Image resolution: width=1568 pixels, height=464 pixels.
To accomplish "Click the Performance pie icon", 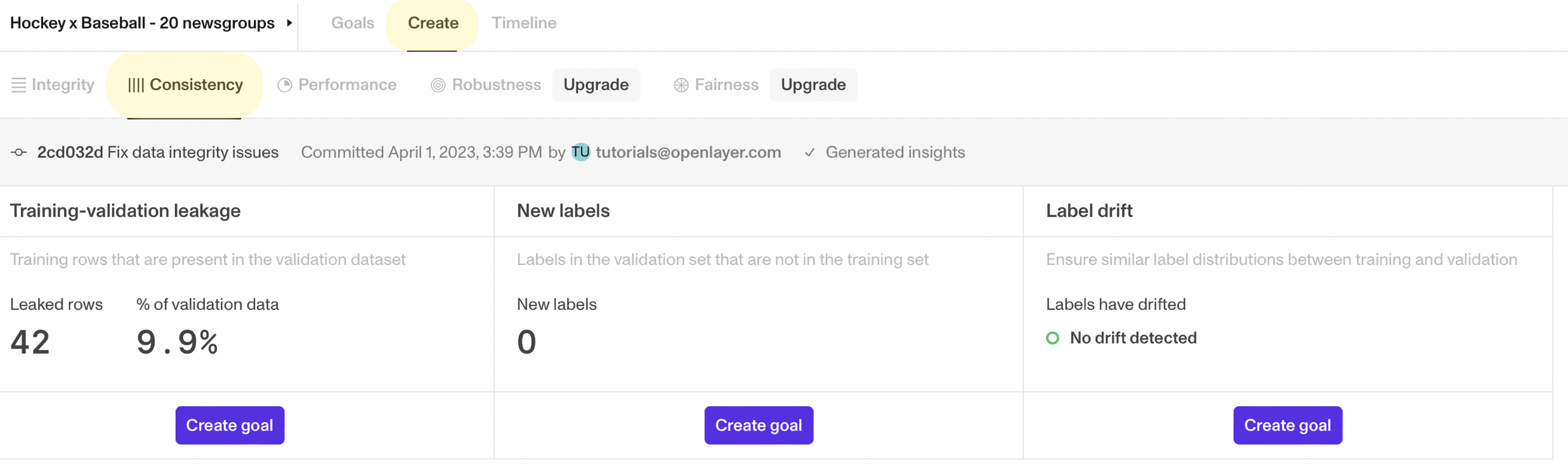I will [x=285, y=85].
